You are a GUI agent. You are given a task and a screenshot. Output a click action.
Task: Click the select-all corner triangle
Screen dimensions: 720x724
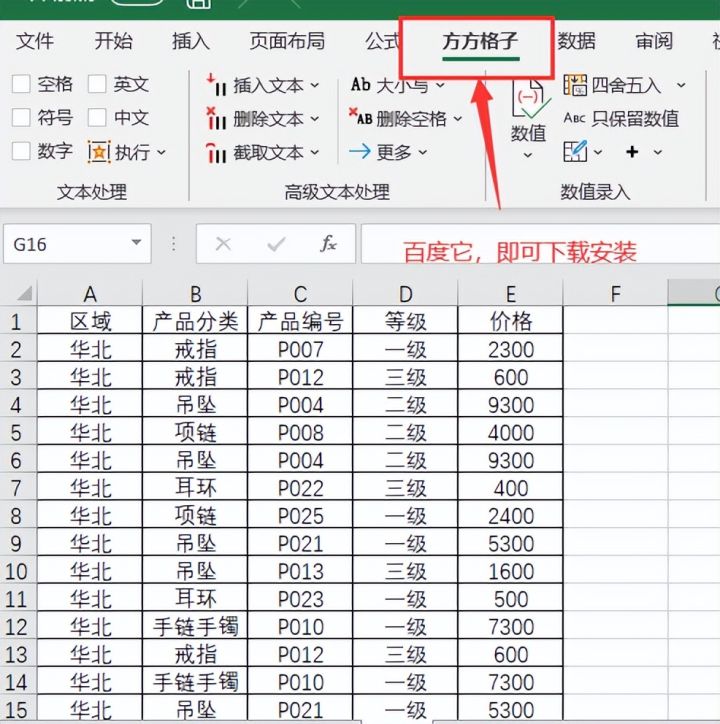24,294
